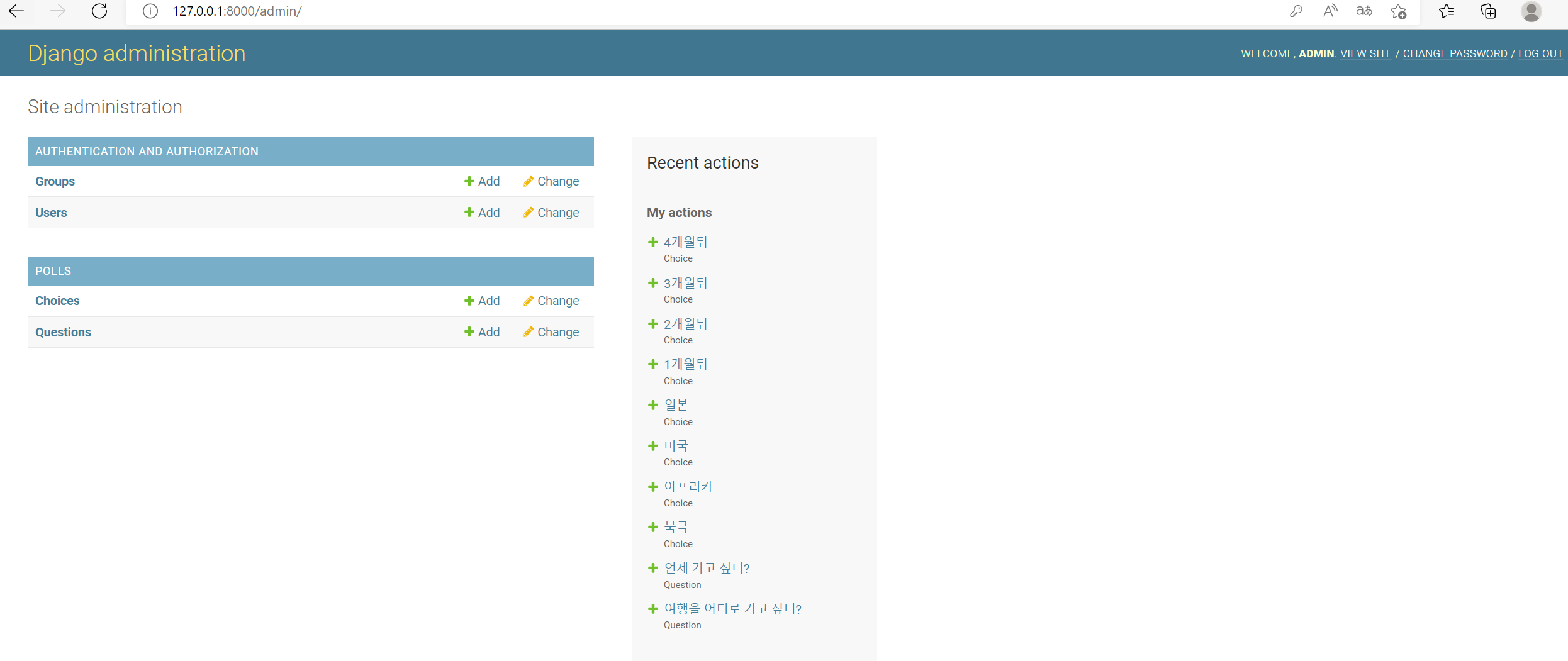Open the Choices model link
1568x661 pixels.
pyautogui.click(x=57, y=301)
